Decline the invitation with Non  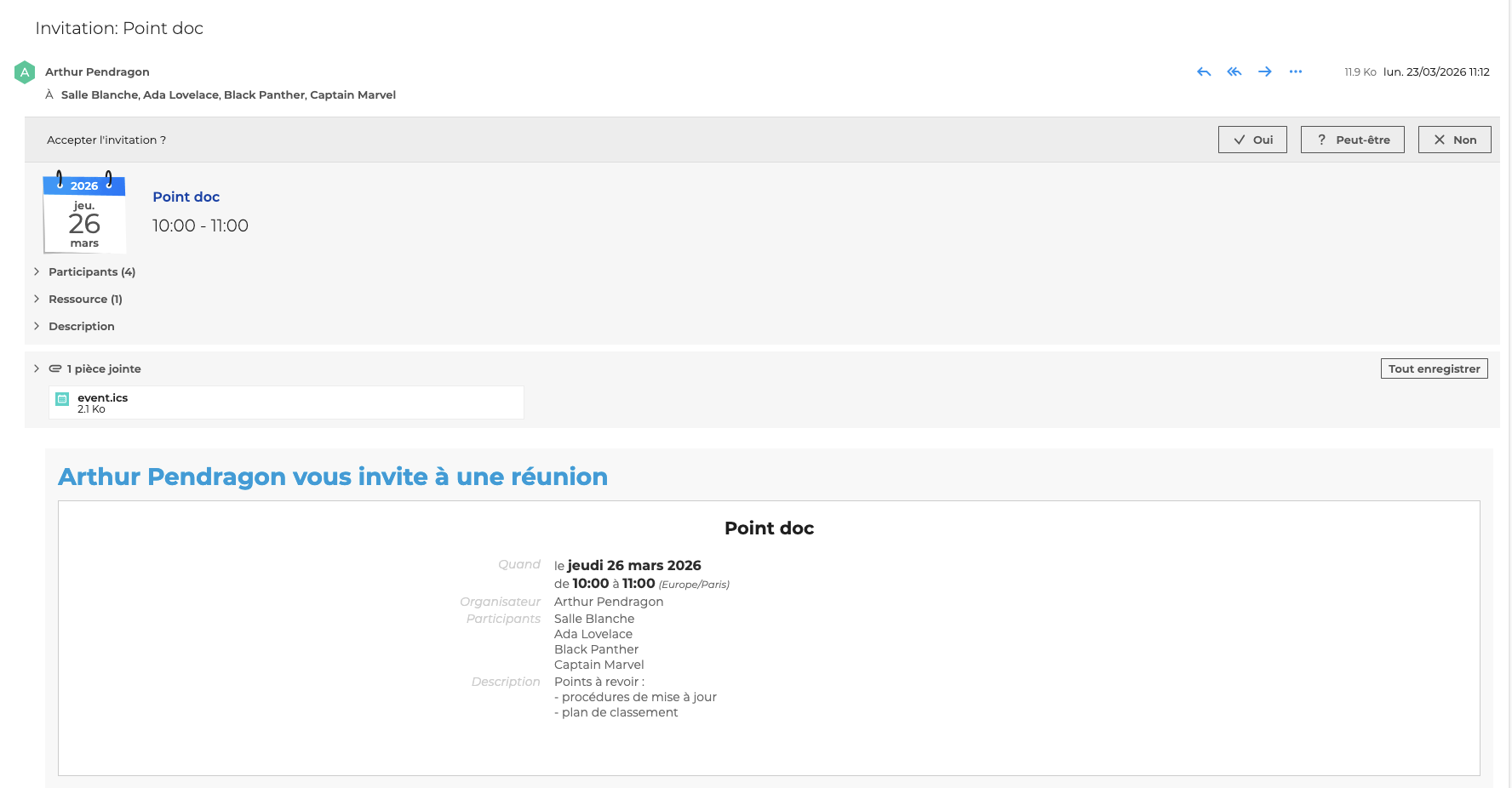1454,140
